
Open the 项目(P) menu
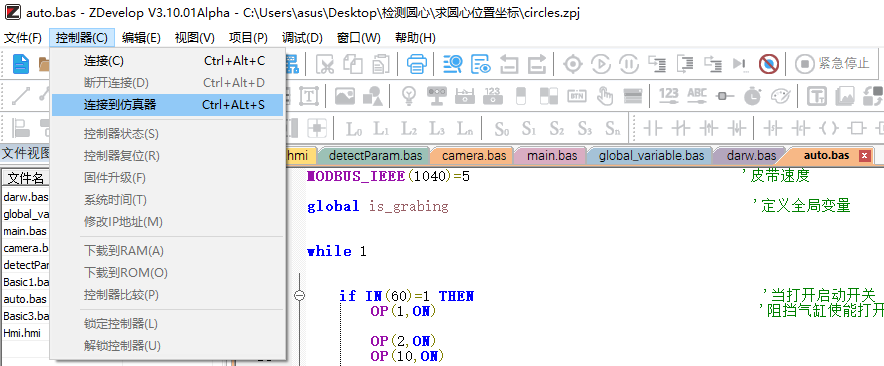[x=248, y=38]
